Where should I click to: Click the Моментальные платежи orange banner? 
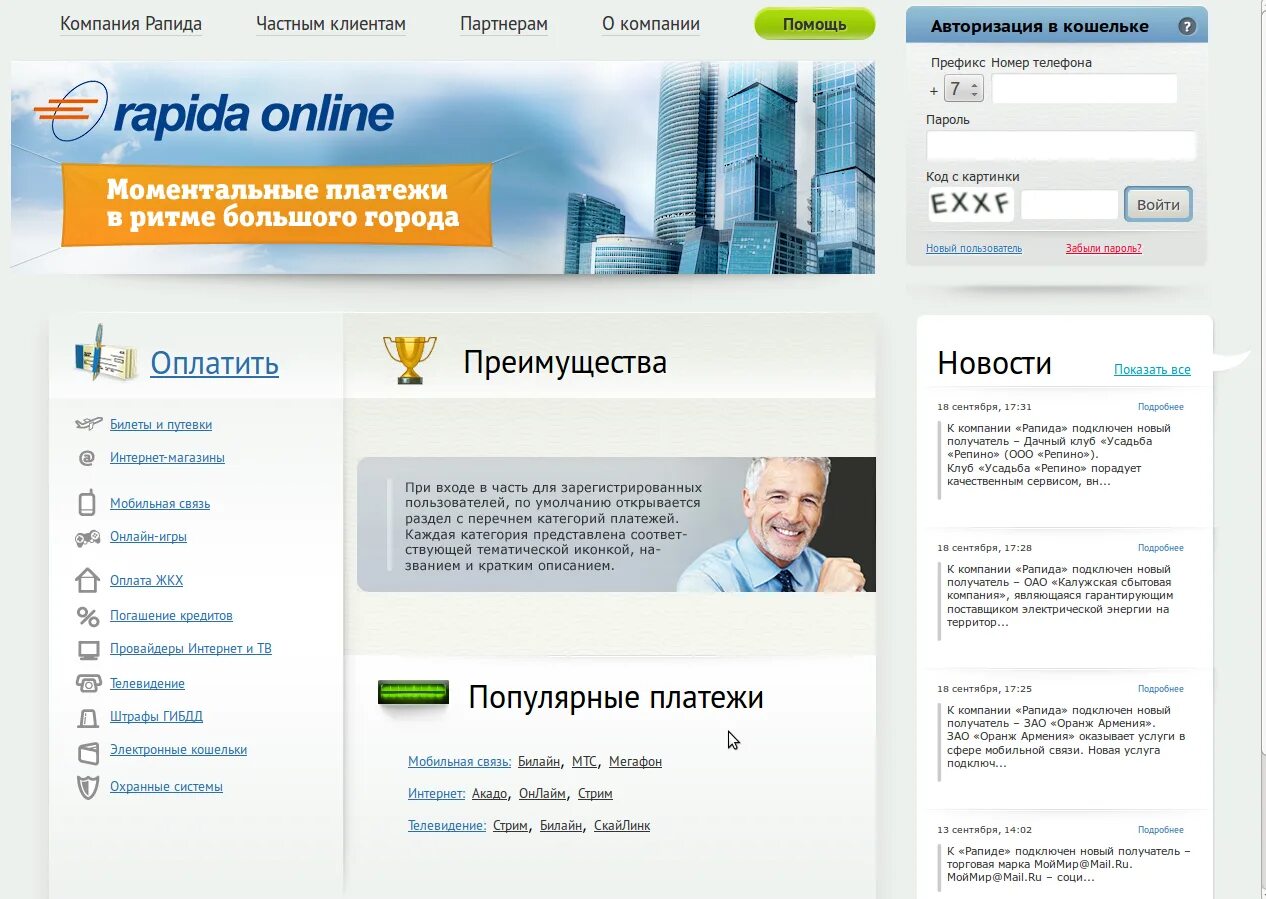tap(277, 204)
